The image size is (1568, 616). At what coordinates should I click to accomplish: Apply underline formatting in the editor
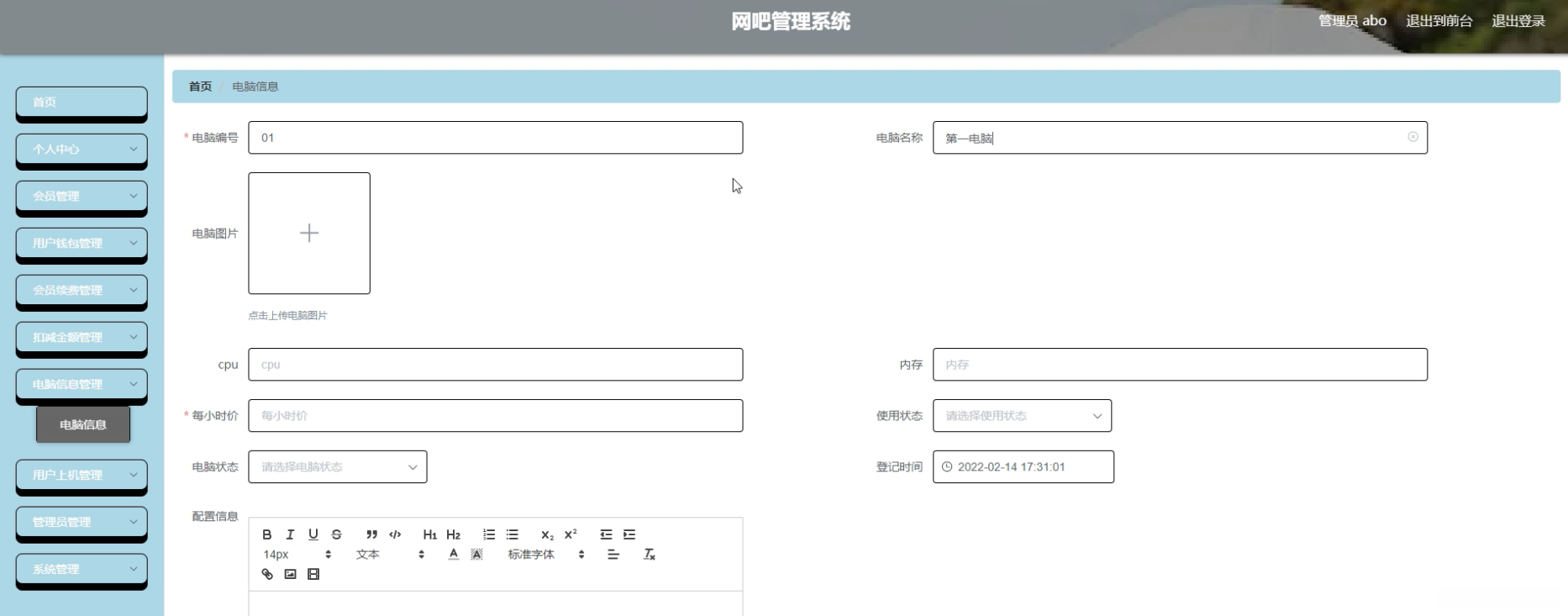(313, 534)
